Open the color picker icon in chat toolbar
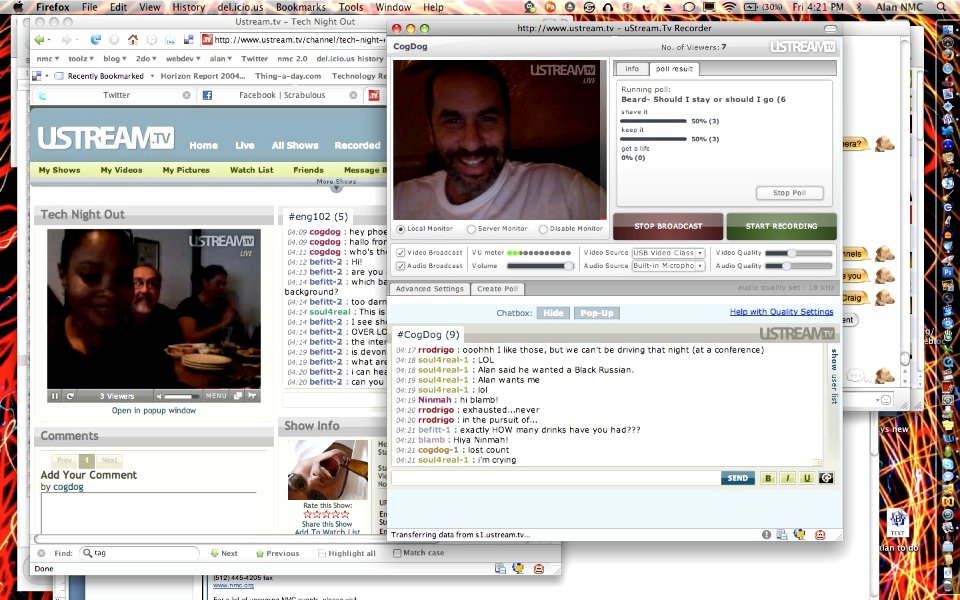The width and height of the screenshot is (960, 600). 826,478
